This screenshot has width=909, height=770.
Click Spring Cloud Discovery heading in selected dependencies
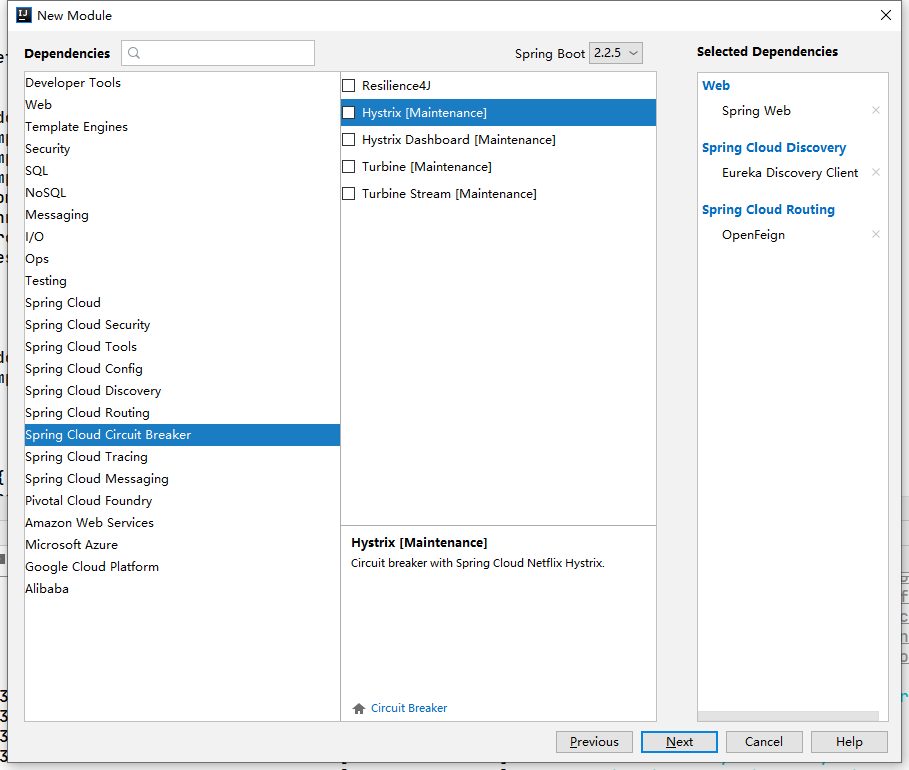coord(774,148)
